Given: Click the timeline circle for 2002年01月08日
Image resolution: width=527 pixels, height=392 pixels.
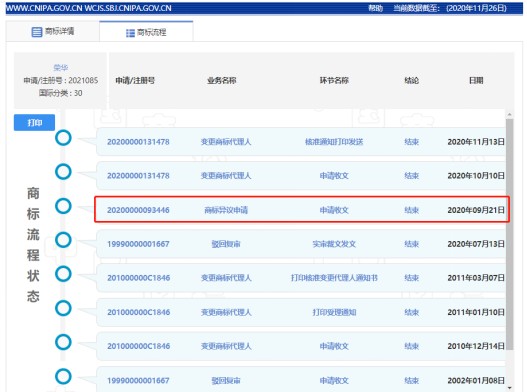Looking at the screenshot, I should pos(63,377).
